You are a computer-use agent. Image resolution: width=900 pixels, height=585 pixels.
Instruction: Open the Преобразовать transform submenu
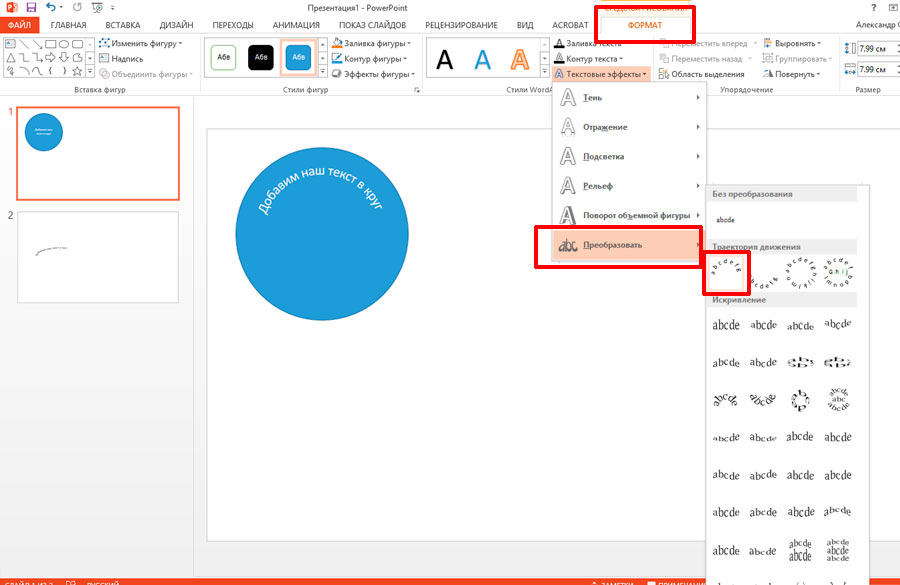point(629,245)
